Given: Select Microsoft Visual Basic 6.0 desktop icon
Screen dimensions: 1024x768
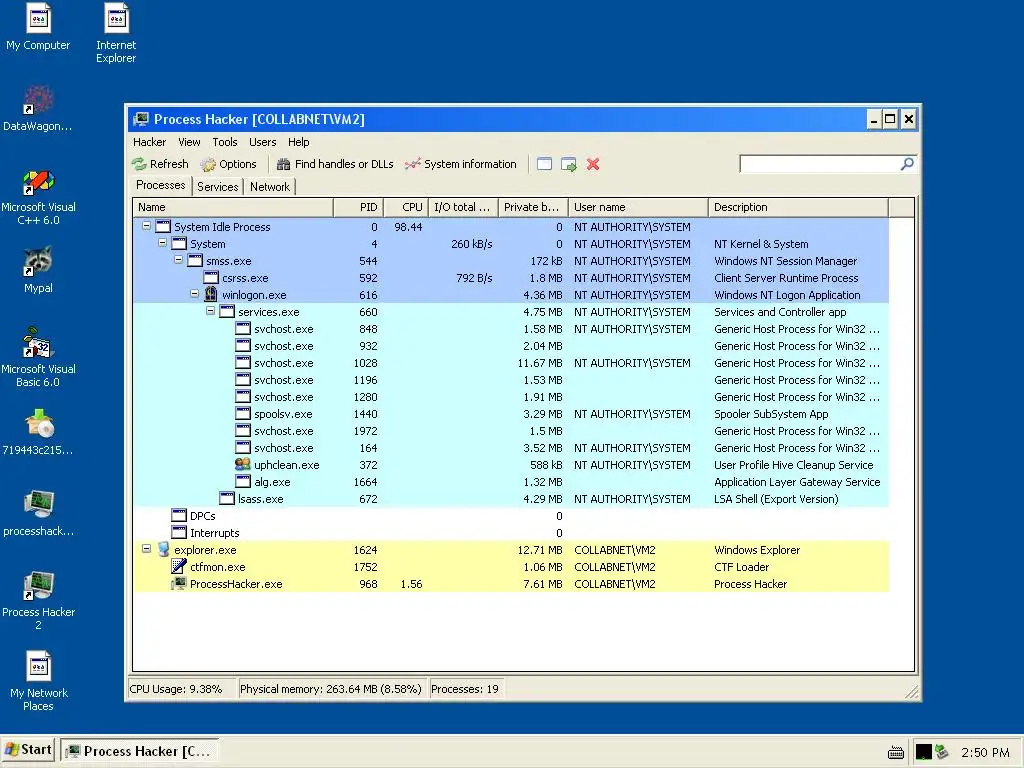Looking at the screenshot, I should [x=38, y=358].
